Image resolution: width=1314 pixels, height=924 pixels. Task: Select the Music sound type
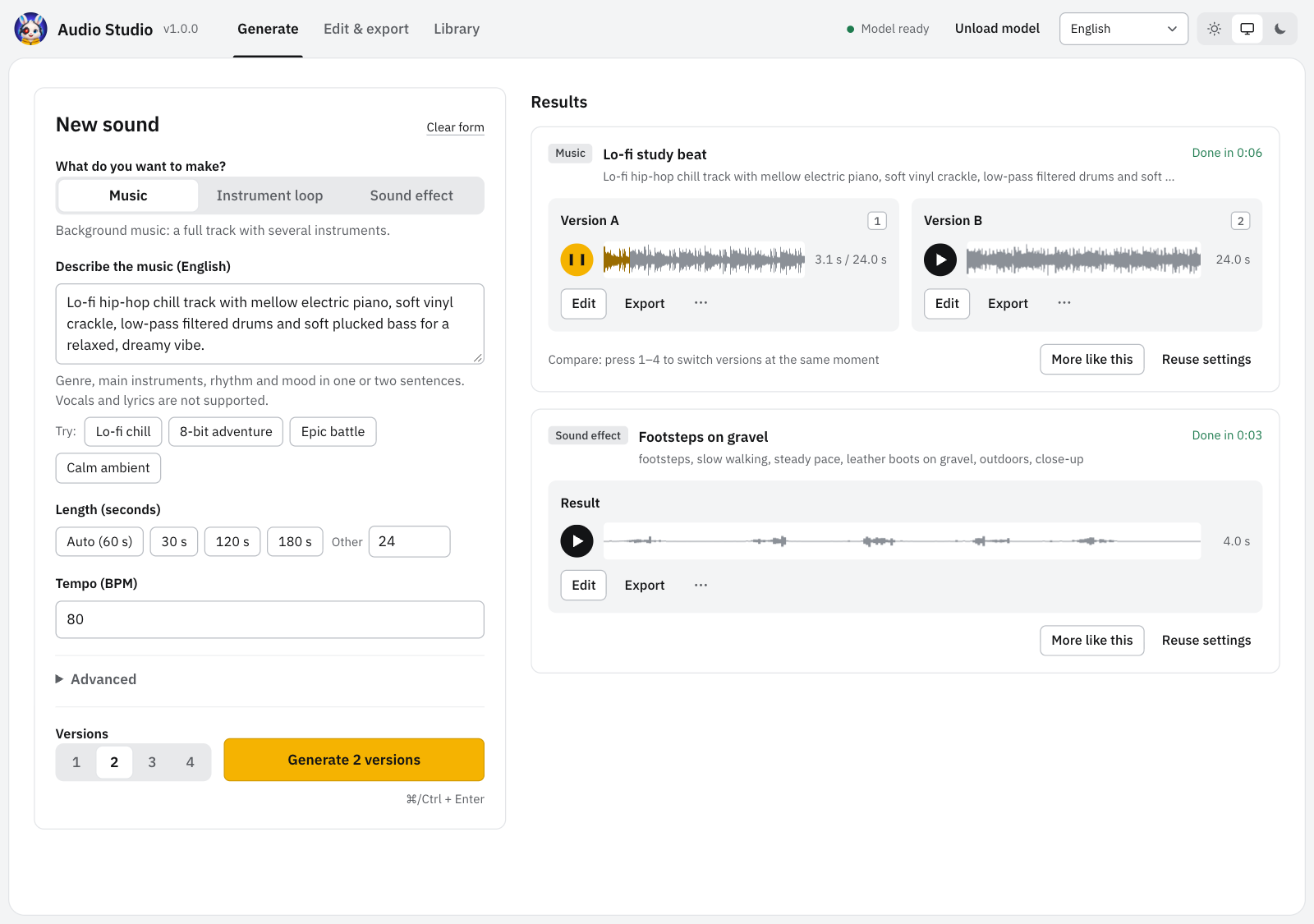(x=128, y=195)
